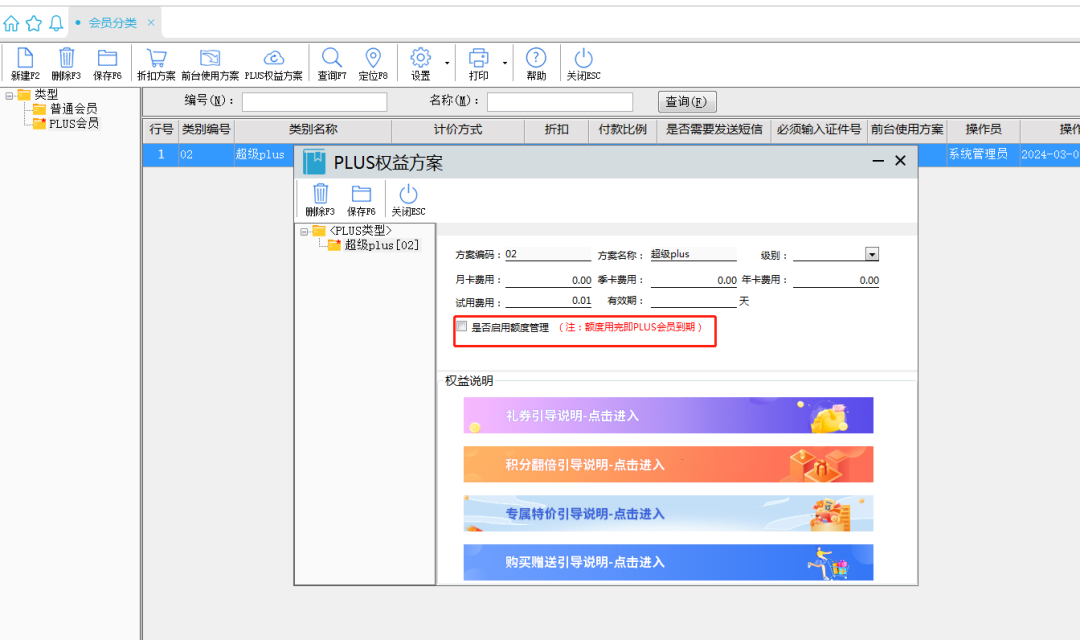
Task: Click the 帮助 help icon
Action: tap(536, 59)
